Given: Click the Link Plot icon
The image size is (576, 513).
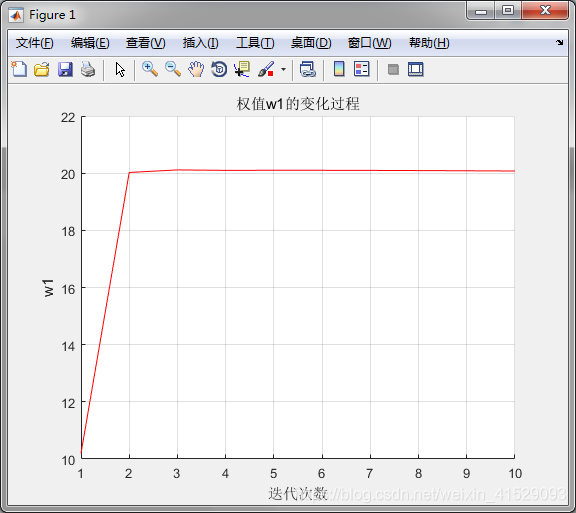Looking at the screenshot, I should (307, 69).
